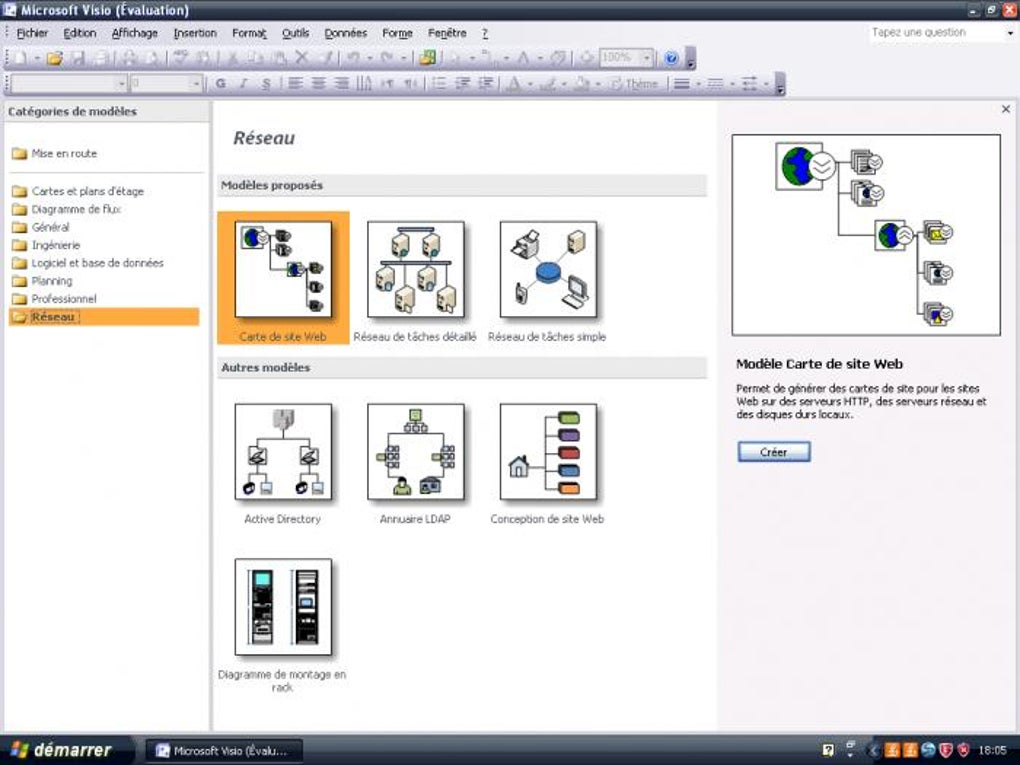1020x765 pixels.
Task: Select the Text tool A icon
Action: point(522,58)
